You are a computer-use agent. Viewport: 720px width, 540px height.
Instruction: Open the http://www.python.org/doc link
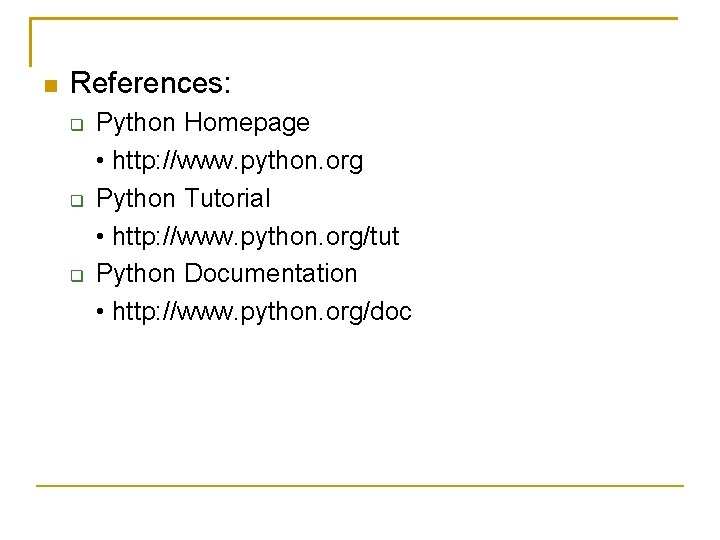click(x=262, y=312)
